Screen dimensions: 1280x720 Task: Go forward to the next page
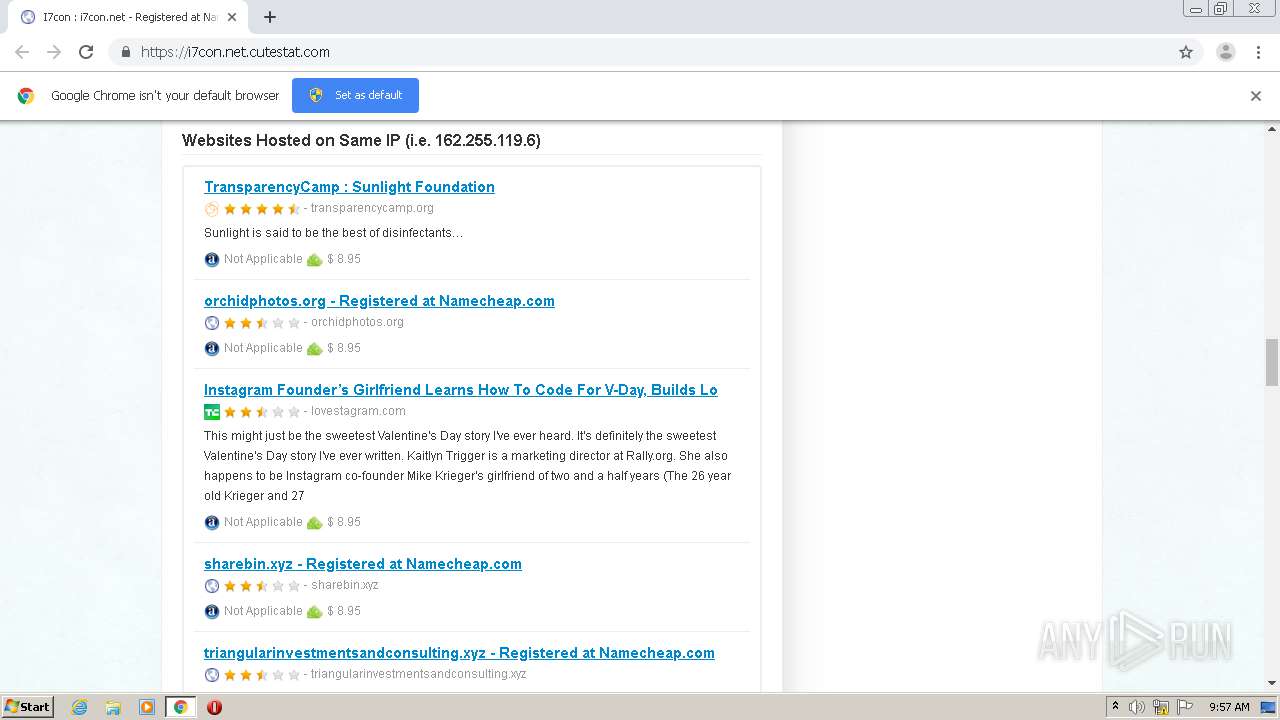(x=54, y=52)
